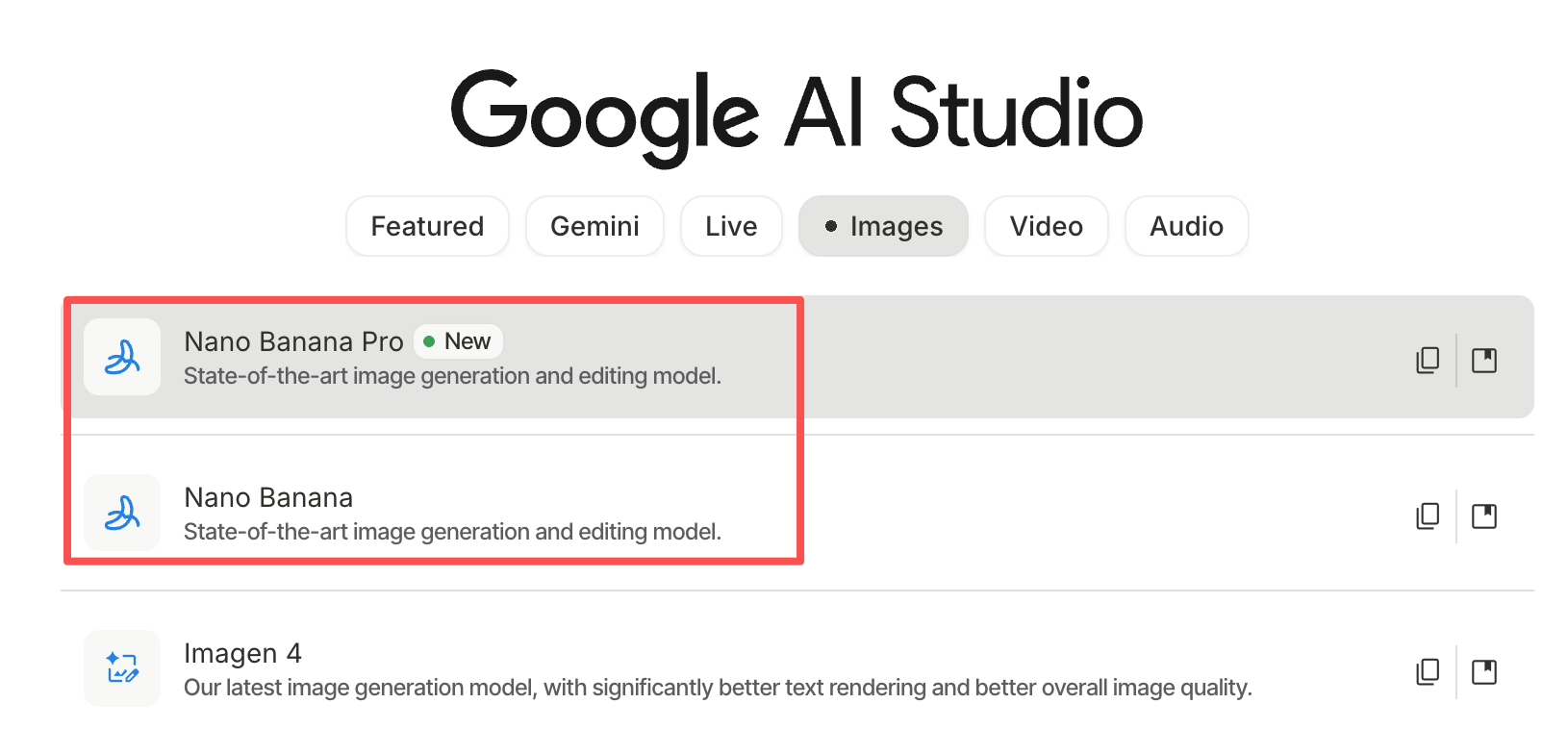Click the selected Images tab
The height and width of the screenshot is (754, 1568).
[883, 226]
